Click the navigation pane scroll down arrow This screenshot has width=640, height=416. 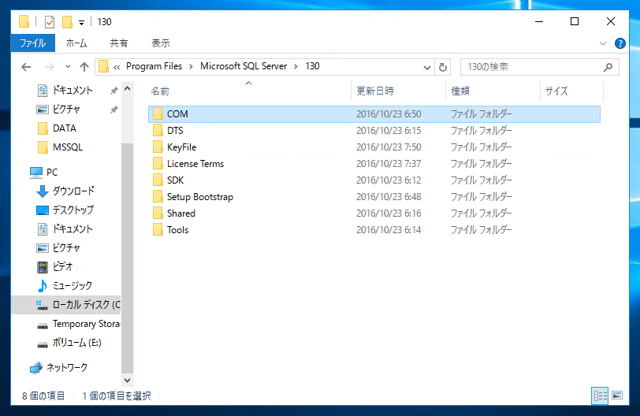click(x=127, y=380)
